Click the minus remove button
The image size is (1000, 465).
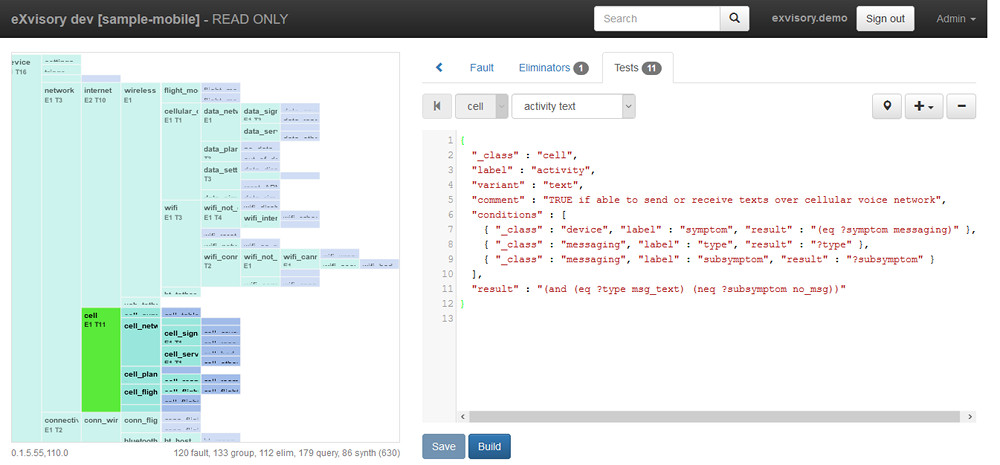click(x=961, y=107)
